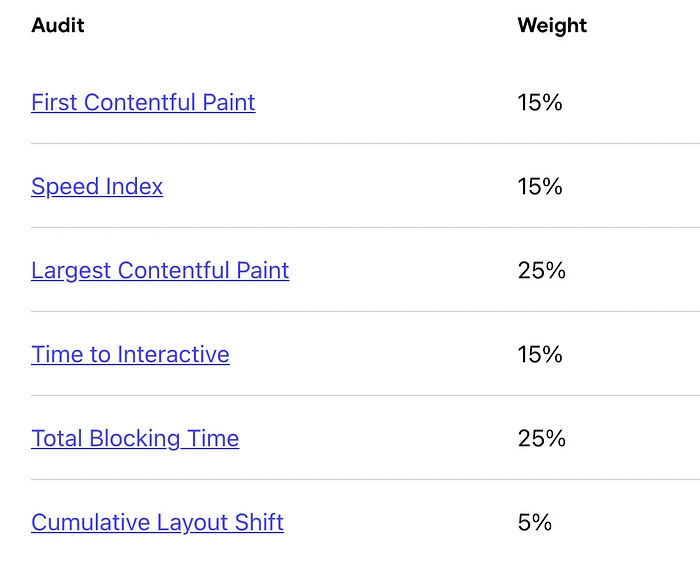Open the Speed Index link
This screenshot has height=564, width=700.
pos(97,186)
